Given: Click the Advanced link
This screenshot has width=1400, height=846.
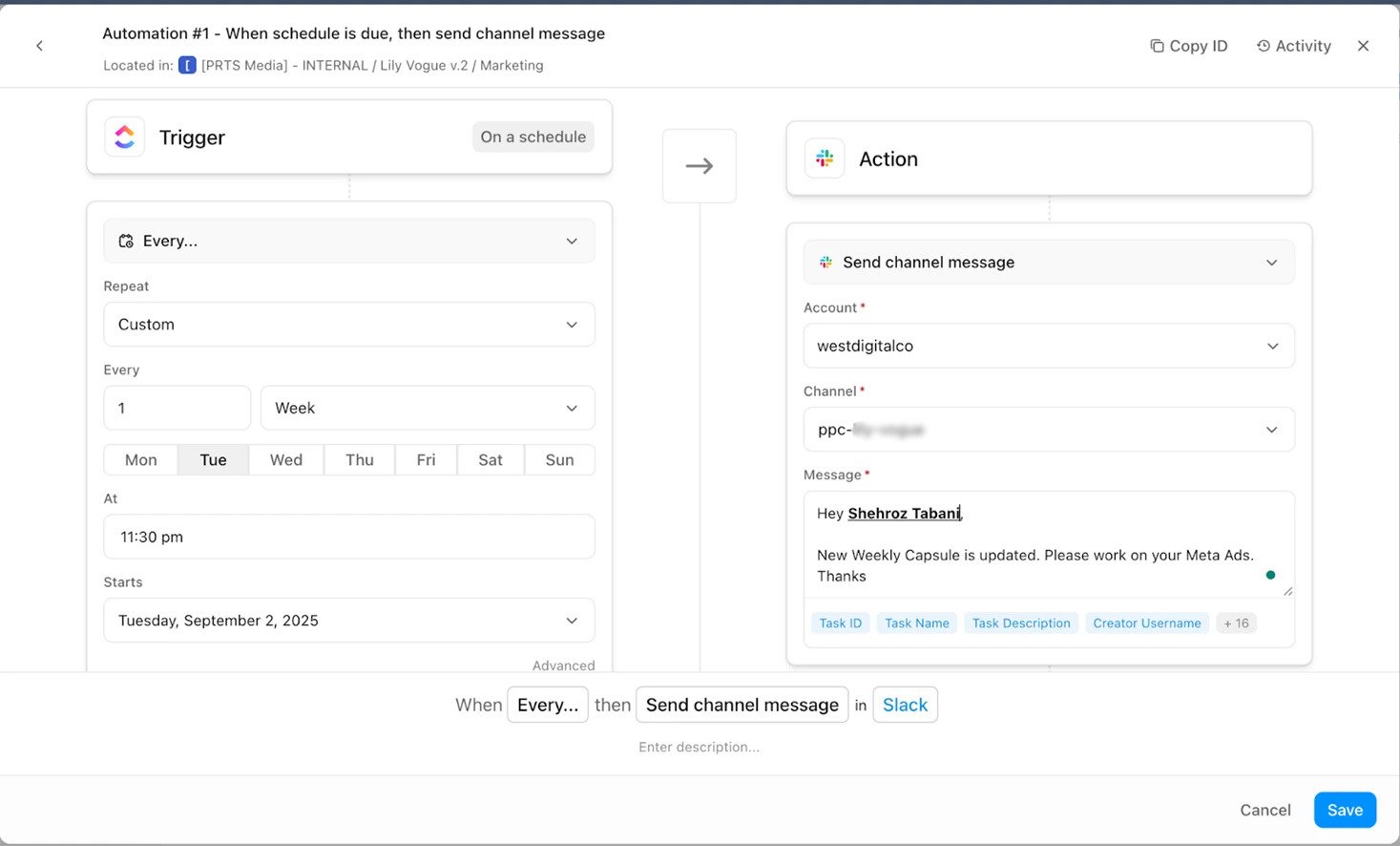Looking at the screenshot, I should click(564, 666).
